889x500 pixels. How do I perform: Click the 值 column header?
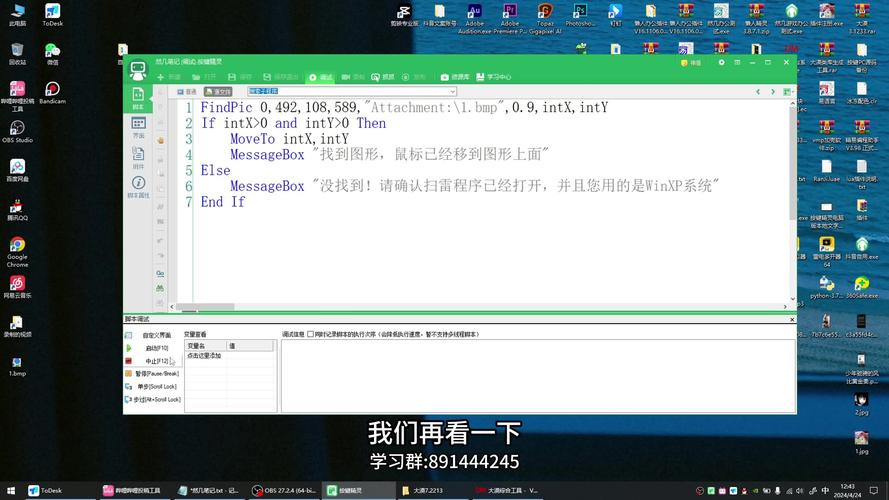point(250,346)
